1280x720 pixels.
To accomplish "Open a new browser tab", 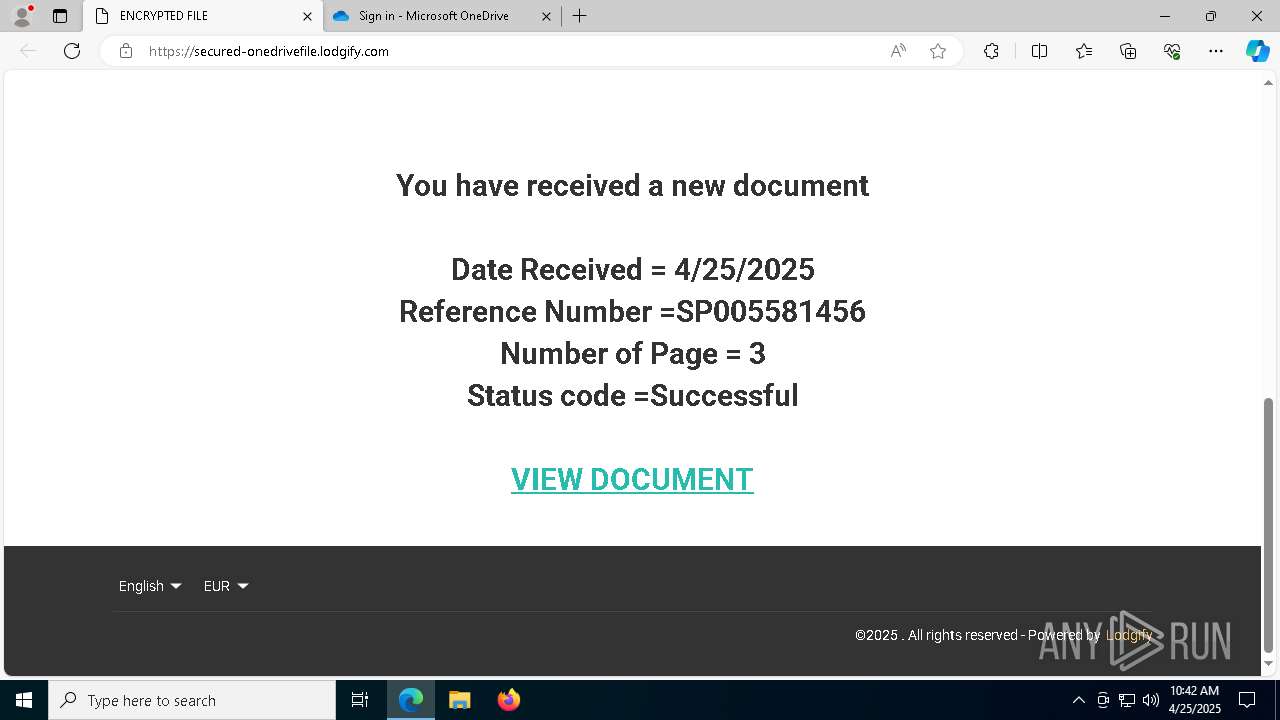I will point(579,16).
